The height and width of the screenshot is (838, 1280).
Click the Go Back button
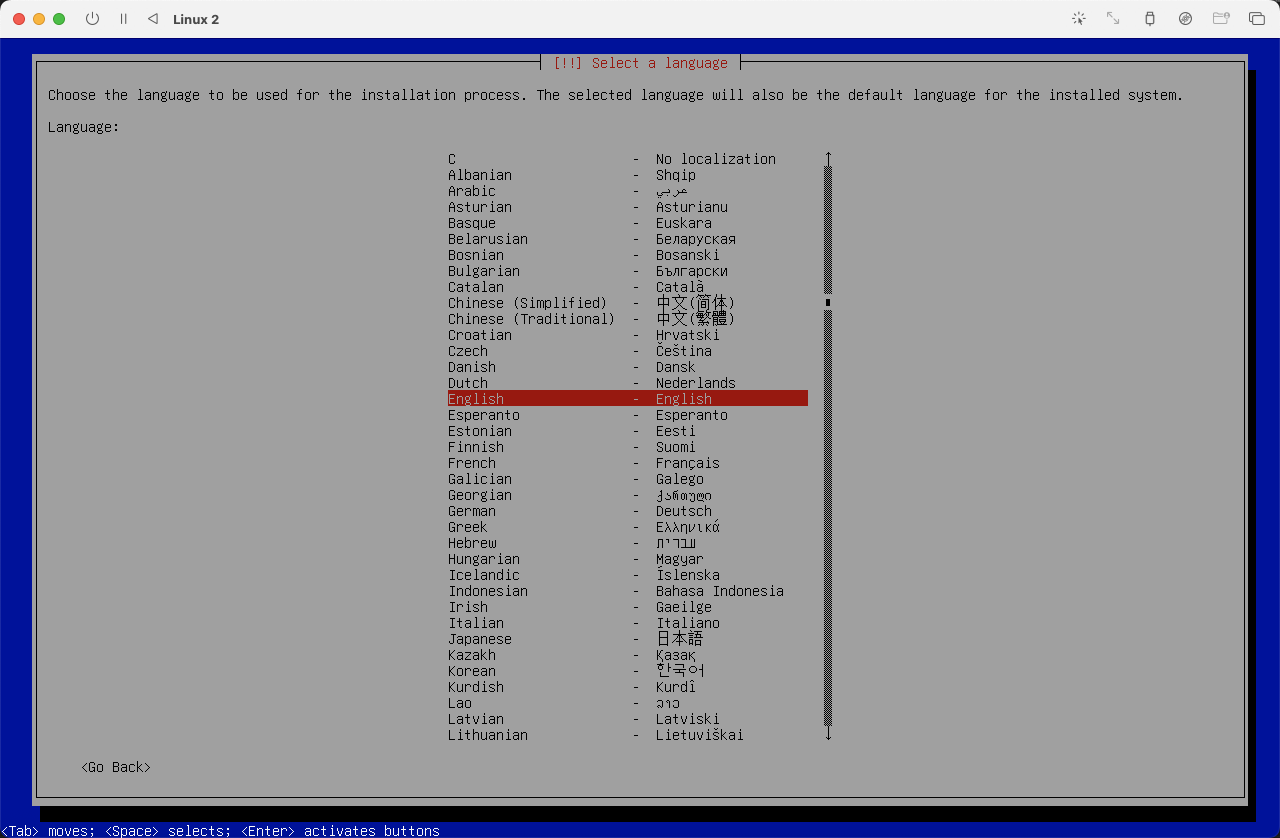115,767
